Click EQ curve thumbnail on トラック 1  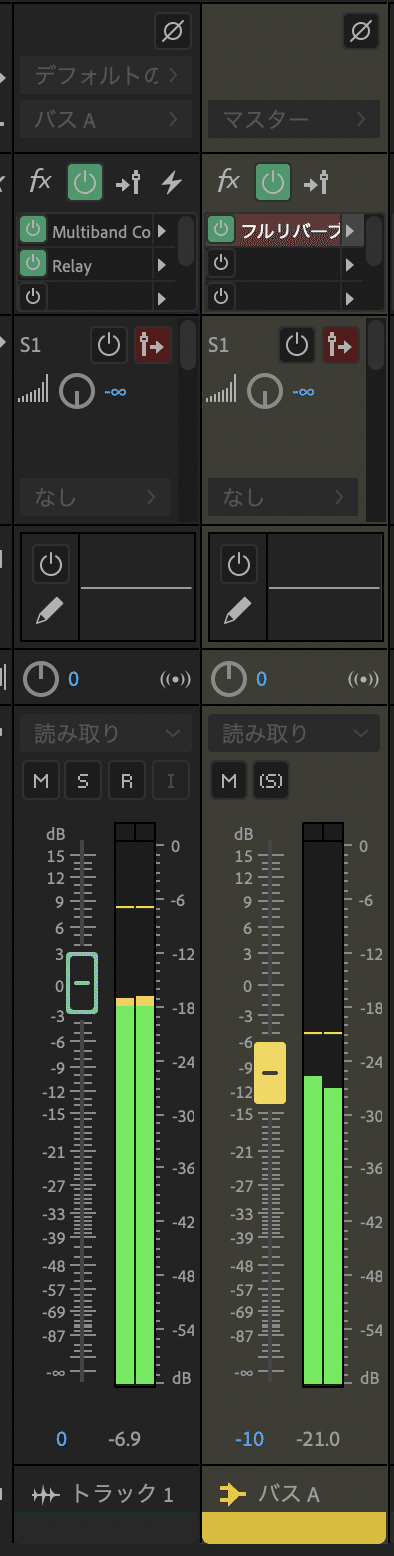point(136,587)
